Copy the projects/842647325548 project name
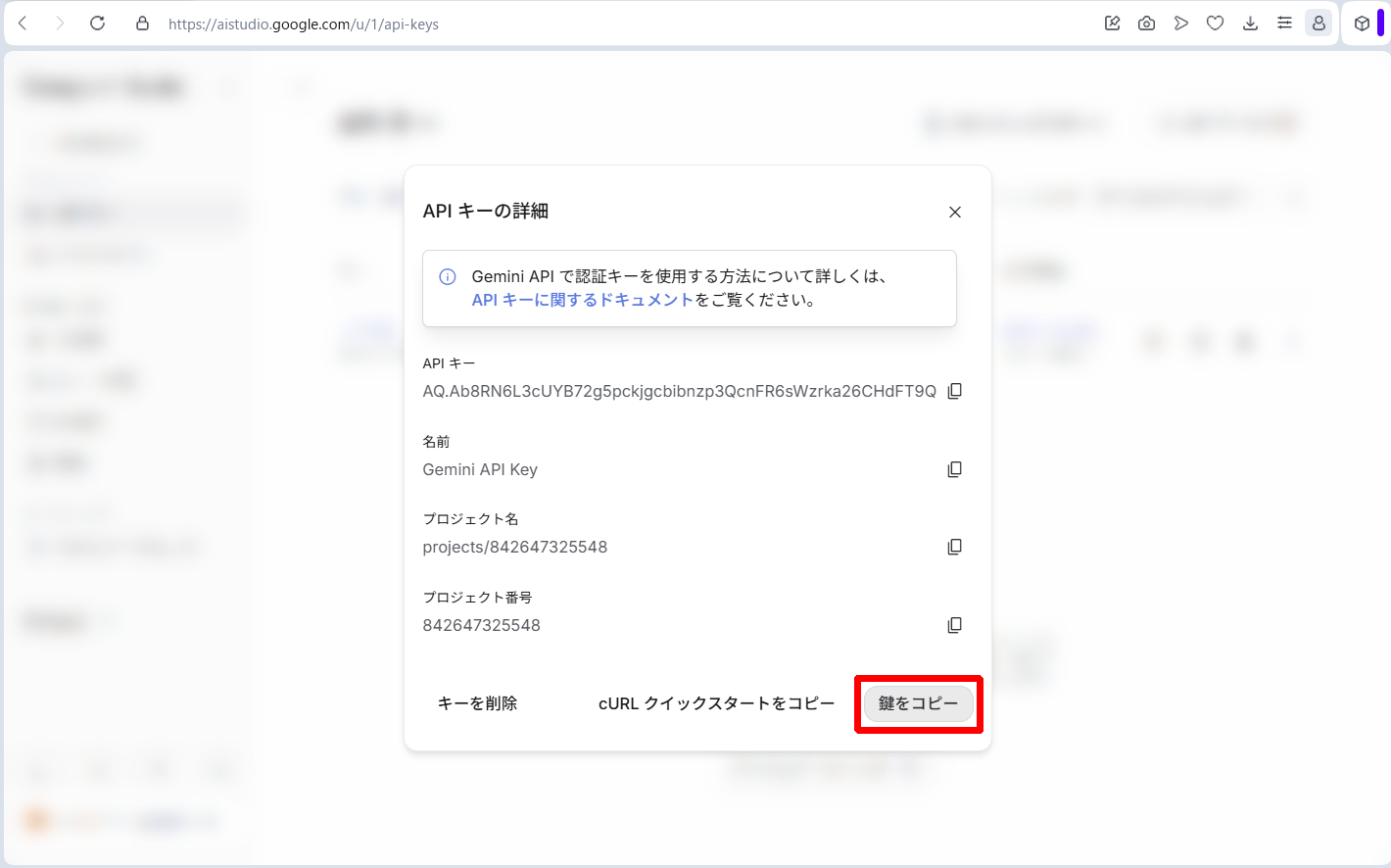 [x=955, y=547]
